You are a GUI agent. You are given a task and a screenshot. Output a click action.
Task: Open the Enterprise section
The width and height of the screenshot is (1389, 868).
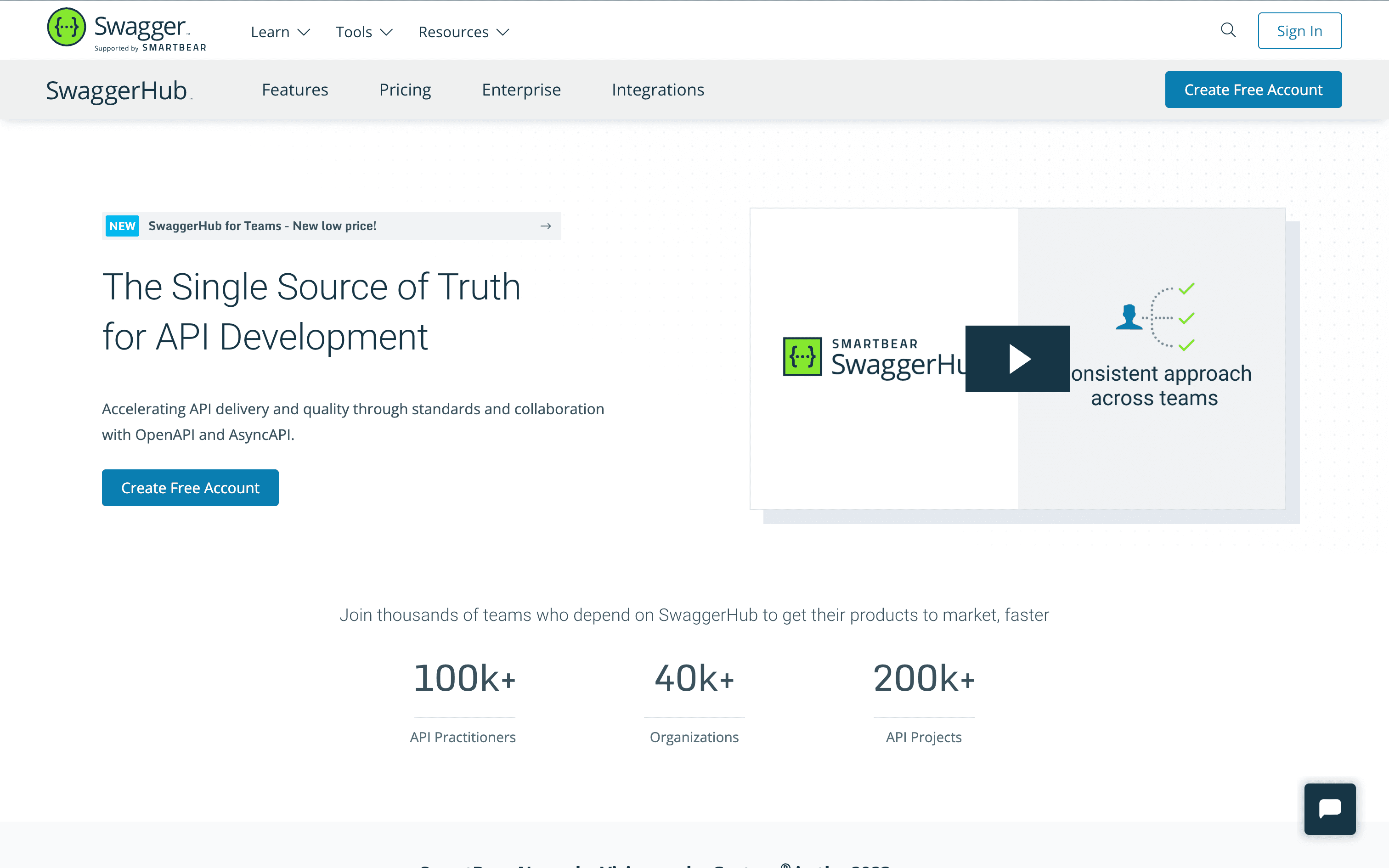click(x=521, y=90)
